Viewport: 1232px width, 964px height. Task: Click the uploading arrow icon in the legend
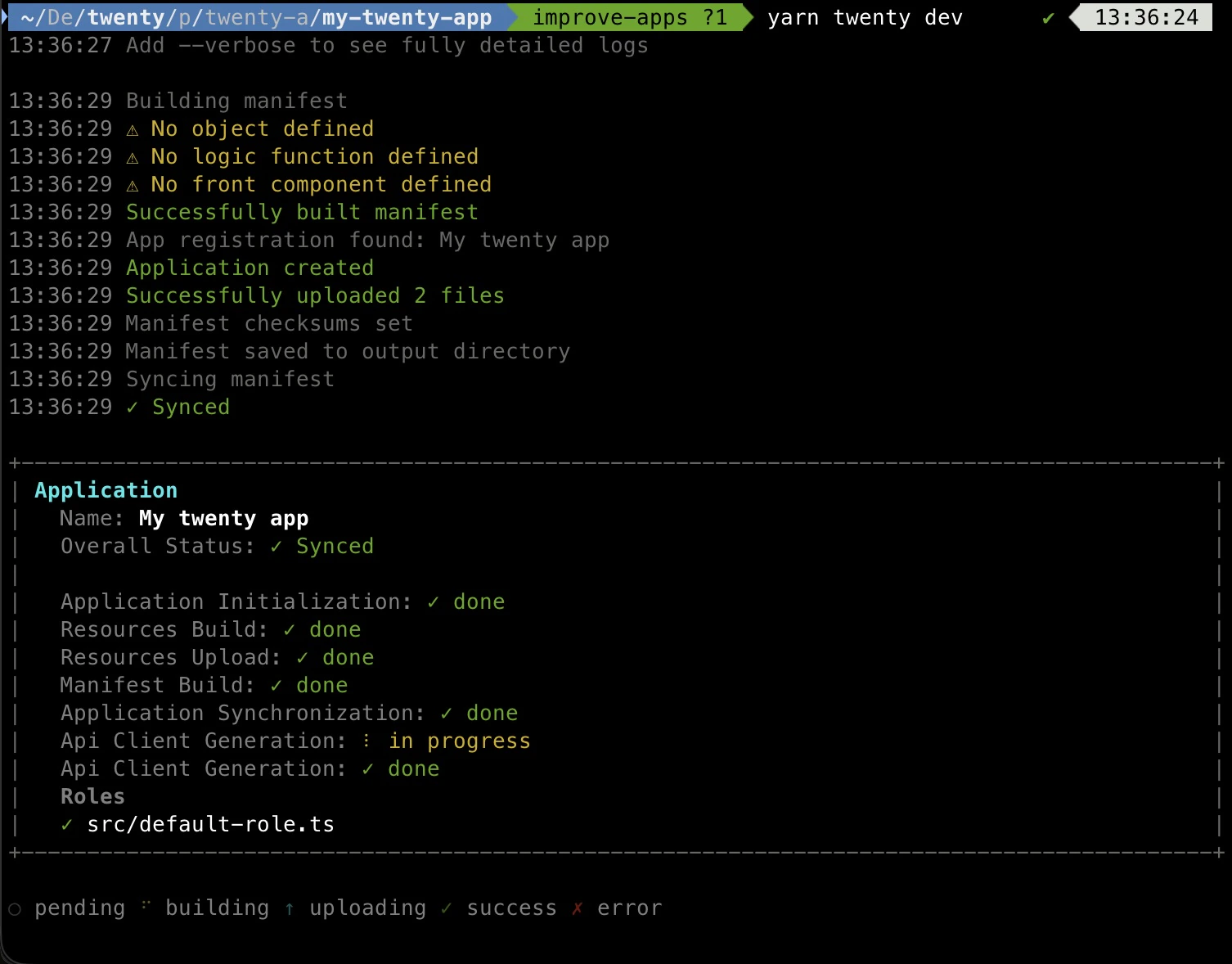point(290,908)
